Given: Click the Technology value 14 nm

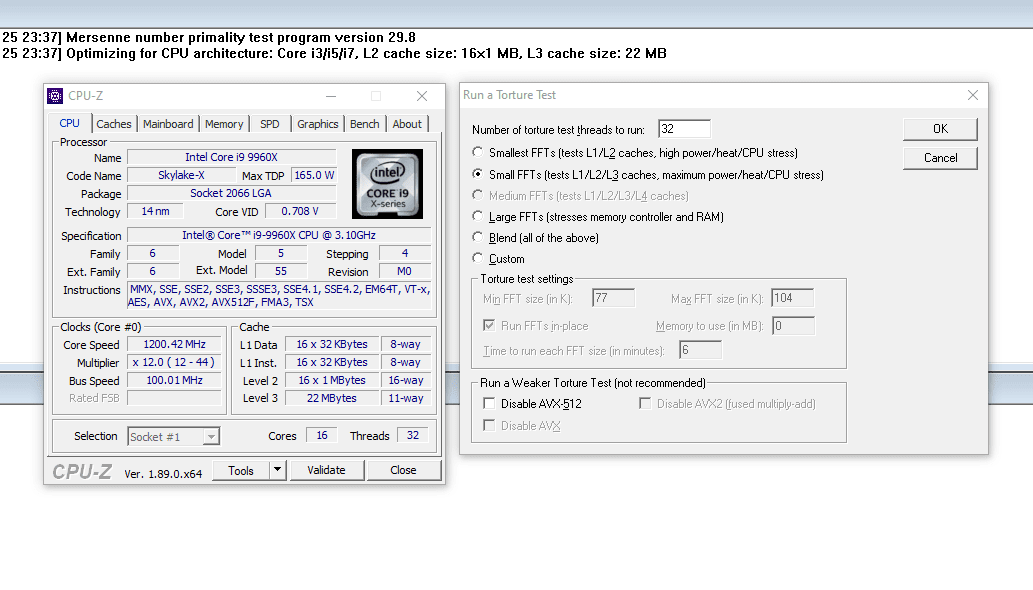Looking at the screenshot, I should pos(155,211).
